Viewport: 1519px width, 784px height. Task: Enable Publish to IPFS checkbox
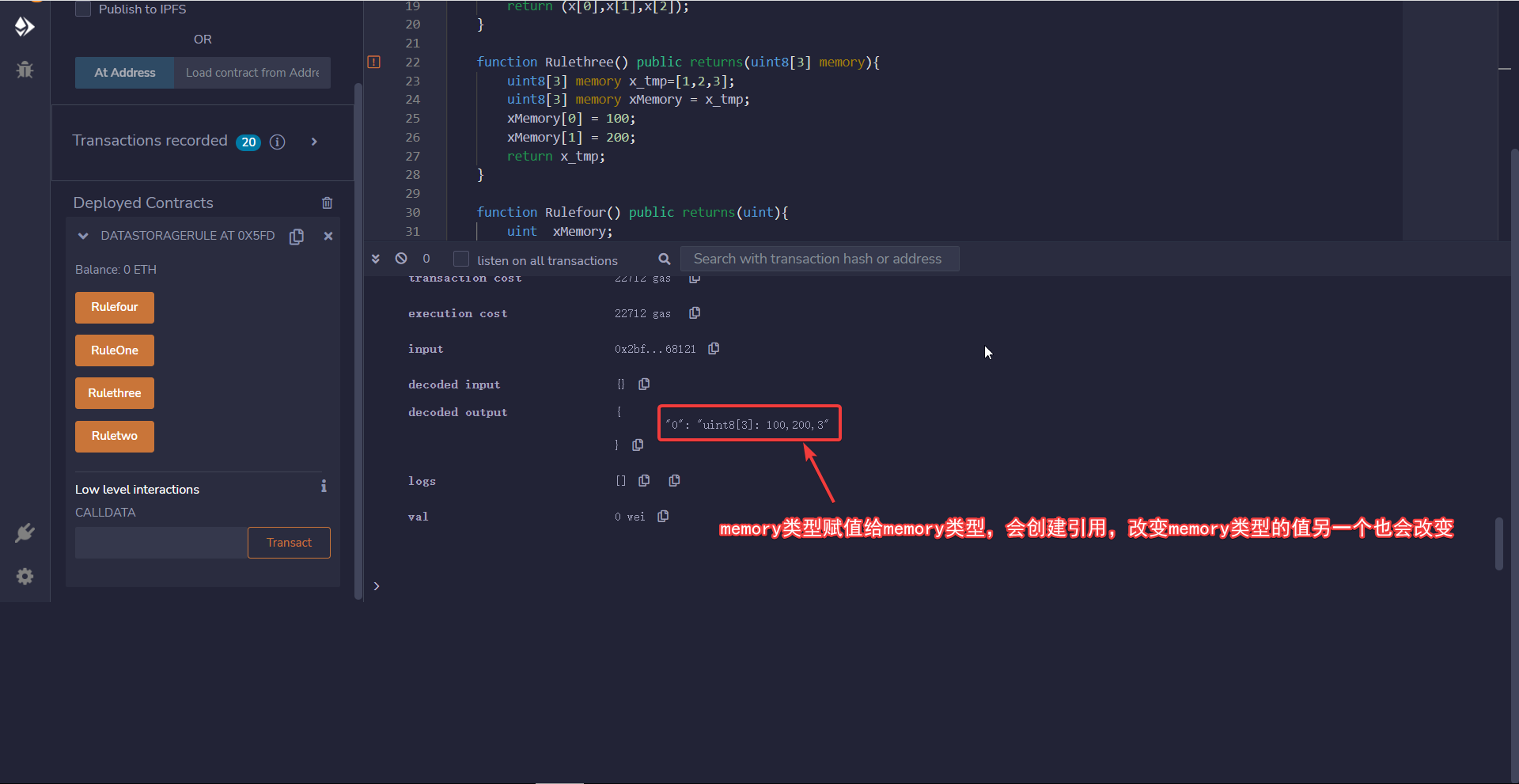point(83,9)
